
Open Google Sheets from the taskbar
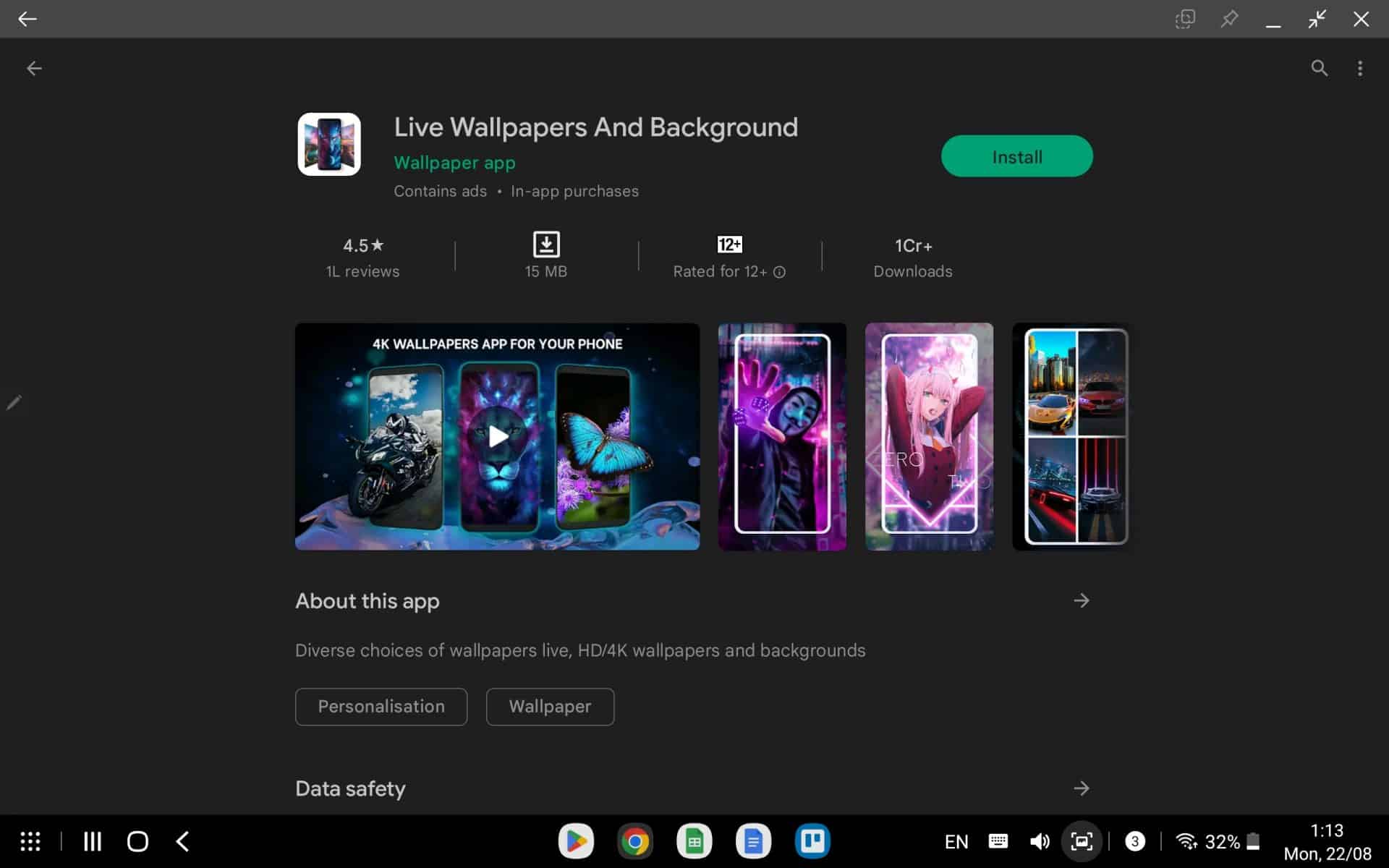(x=694, y=841)
